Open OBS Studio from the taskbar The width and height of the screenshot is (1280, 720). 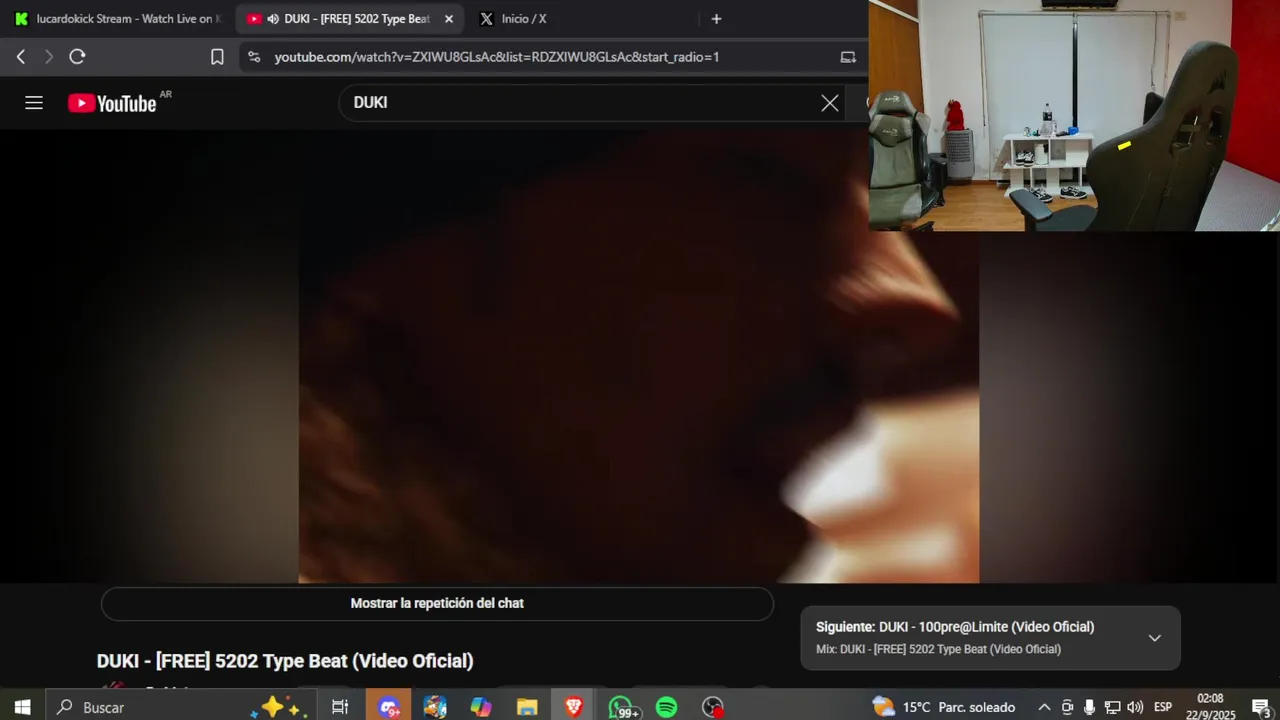[x=712, y=707]
